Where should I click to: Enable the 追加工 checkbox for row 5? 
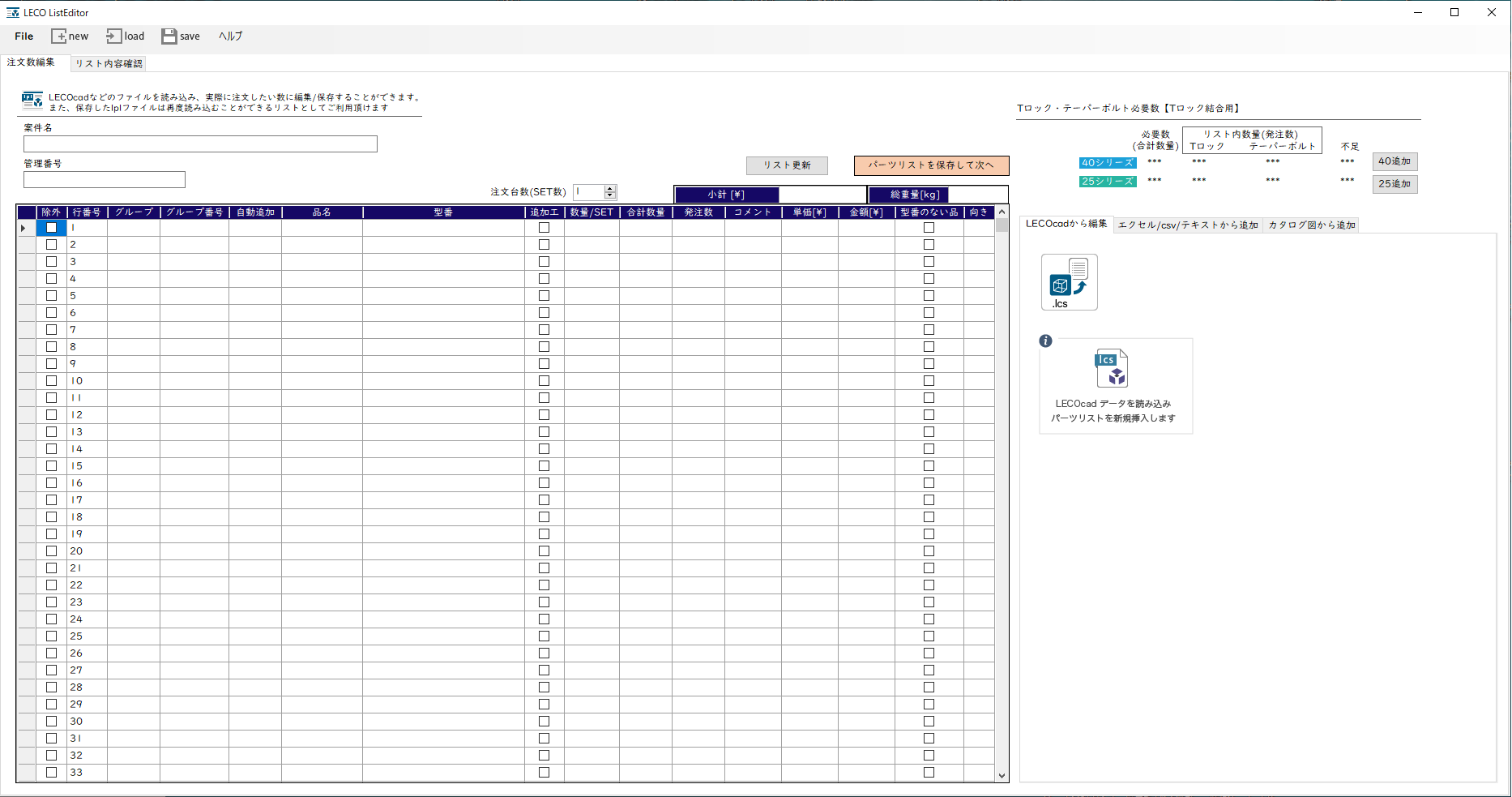point(544,296)
